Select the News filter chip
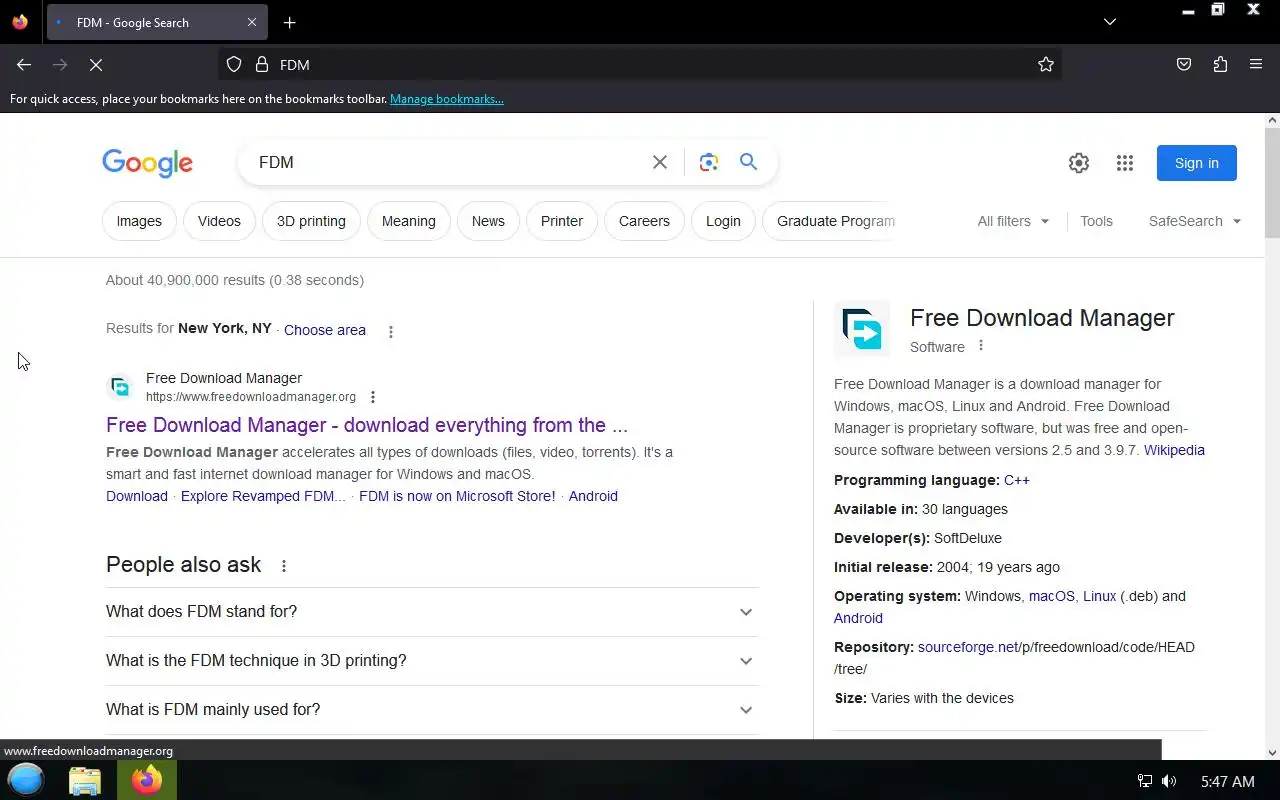This screenshot has height=800, width=1280. 488,221
